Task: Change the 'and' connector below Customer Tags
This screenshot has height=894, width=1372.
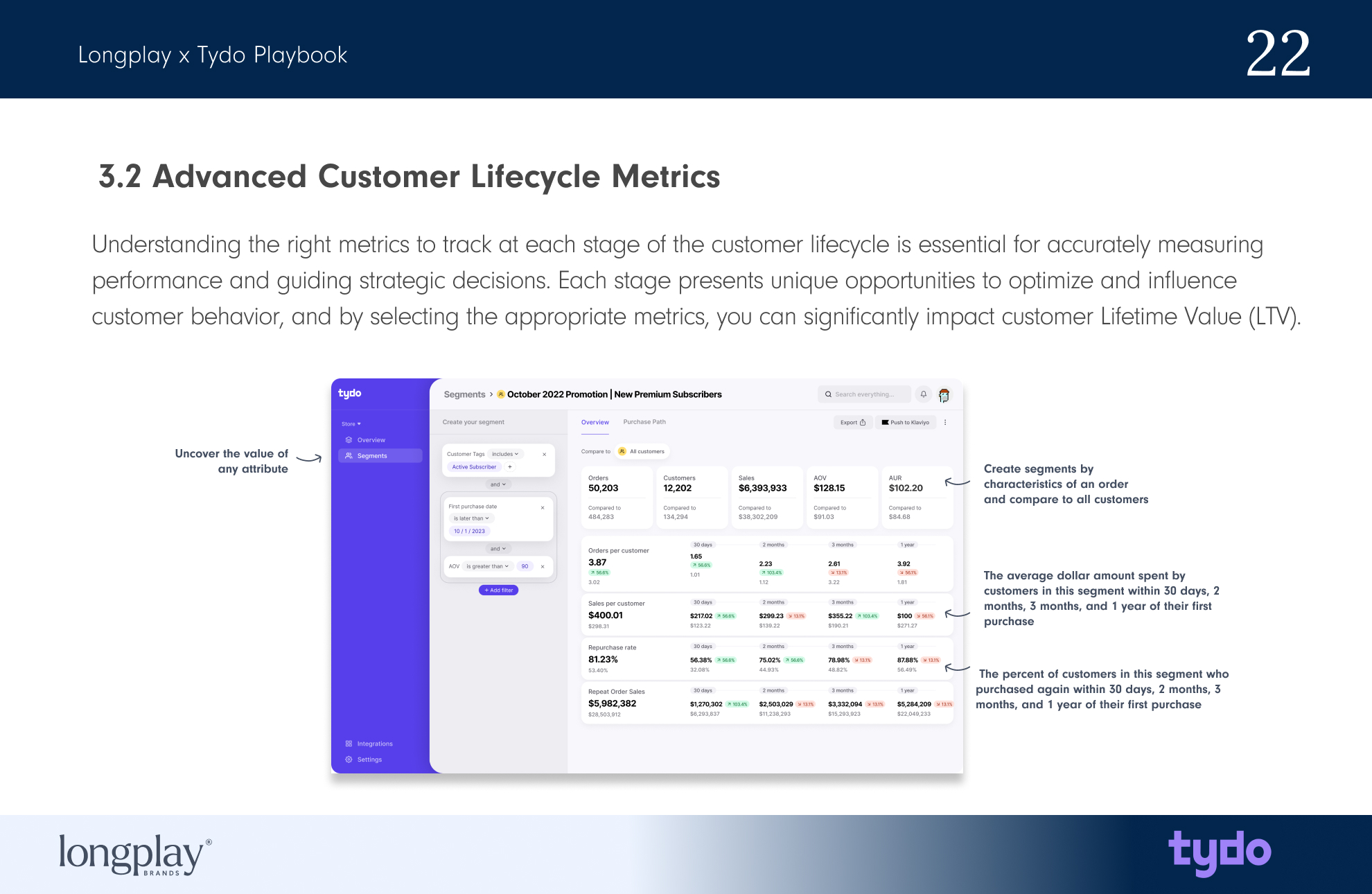Action: coord(498,484)
